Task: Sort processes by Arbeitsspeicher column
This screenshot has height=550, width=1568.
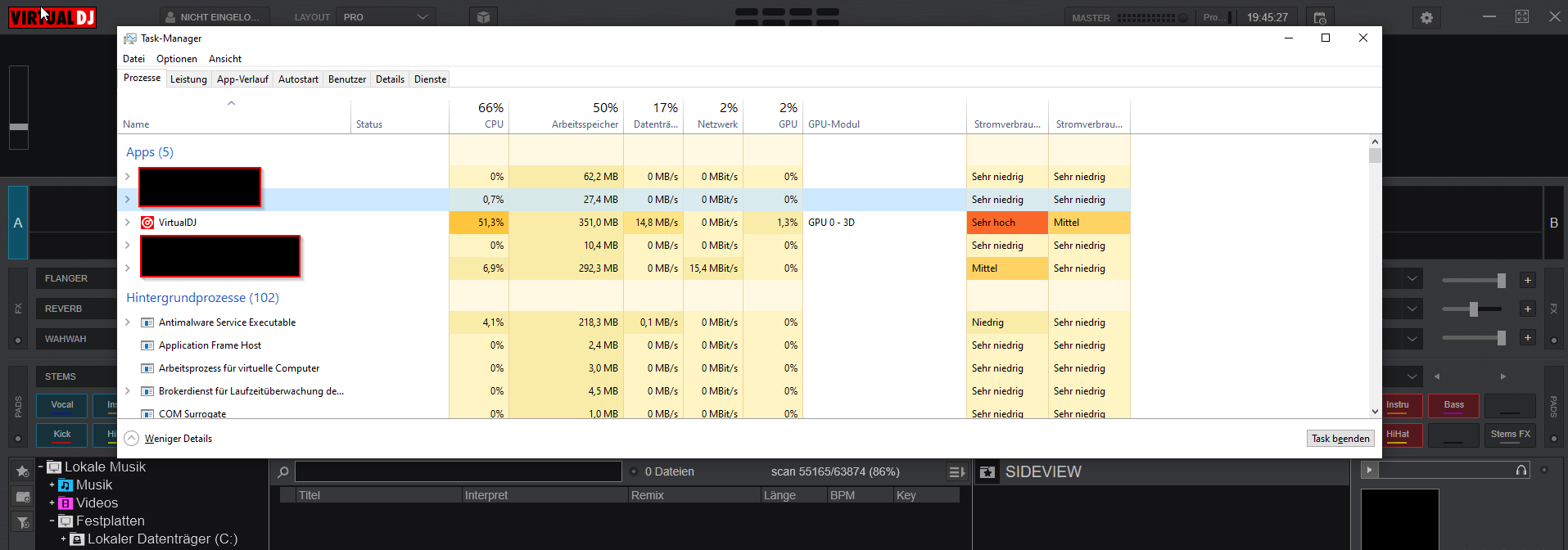Action: click(x=566, y=115)
